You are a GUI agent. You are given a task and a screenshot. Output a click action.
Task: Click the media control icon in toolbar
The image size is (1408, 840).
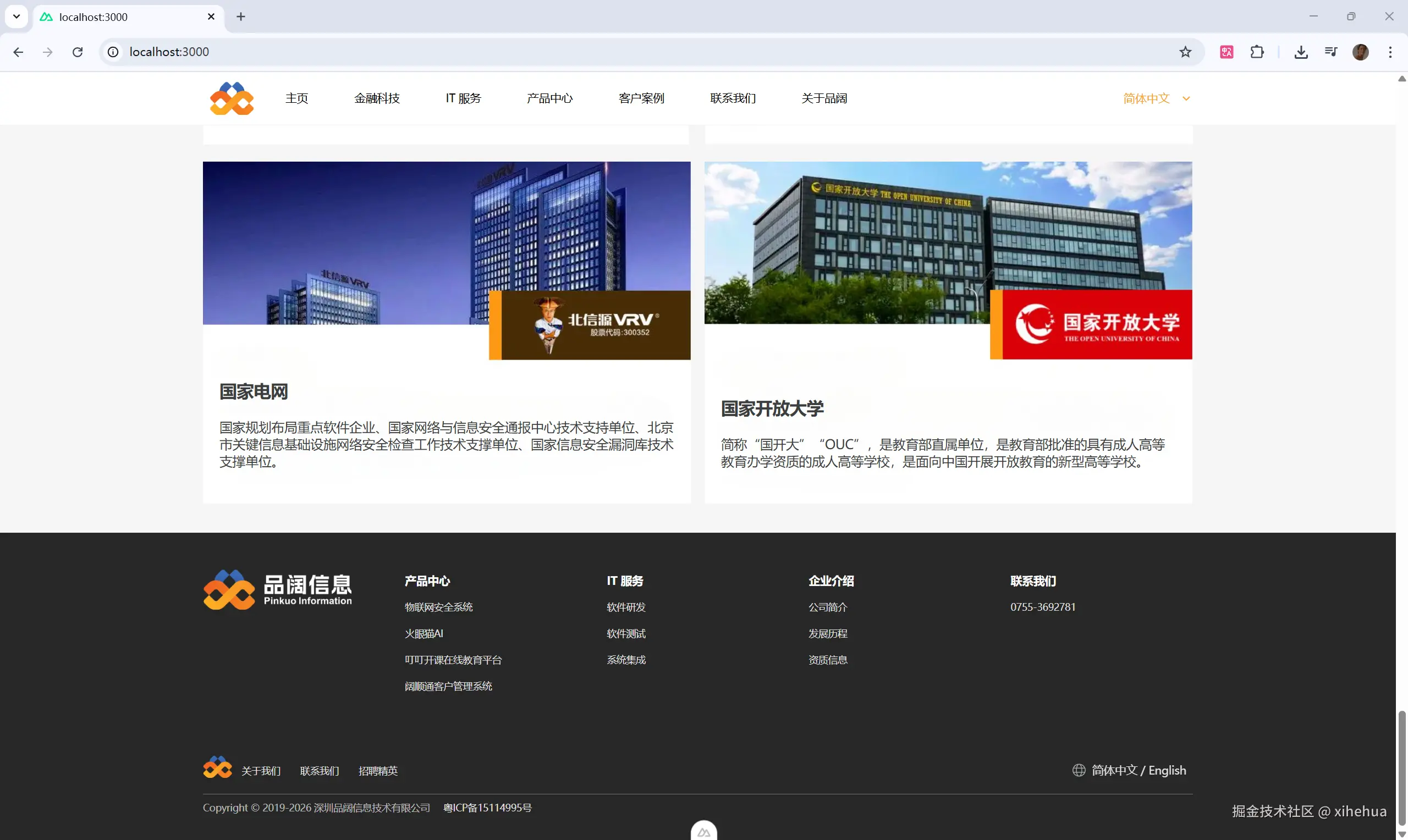[x=1330, y=52]
